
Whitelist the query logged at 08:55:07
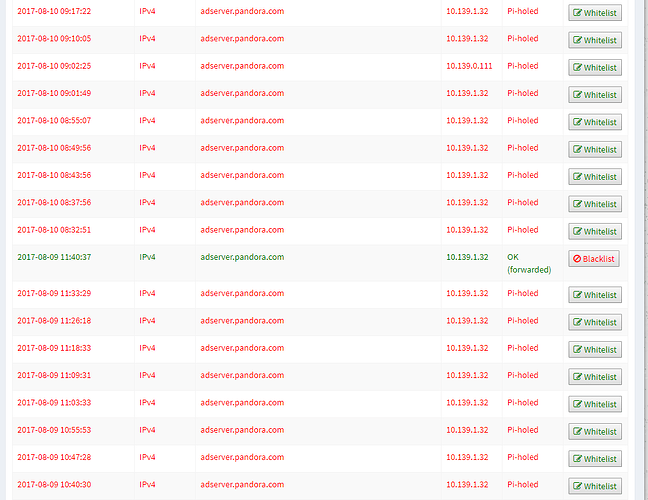[x=595, y=122]
